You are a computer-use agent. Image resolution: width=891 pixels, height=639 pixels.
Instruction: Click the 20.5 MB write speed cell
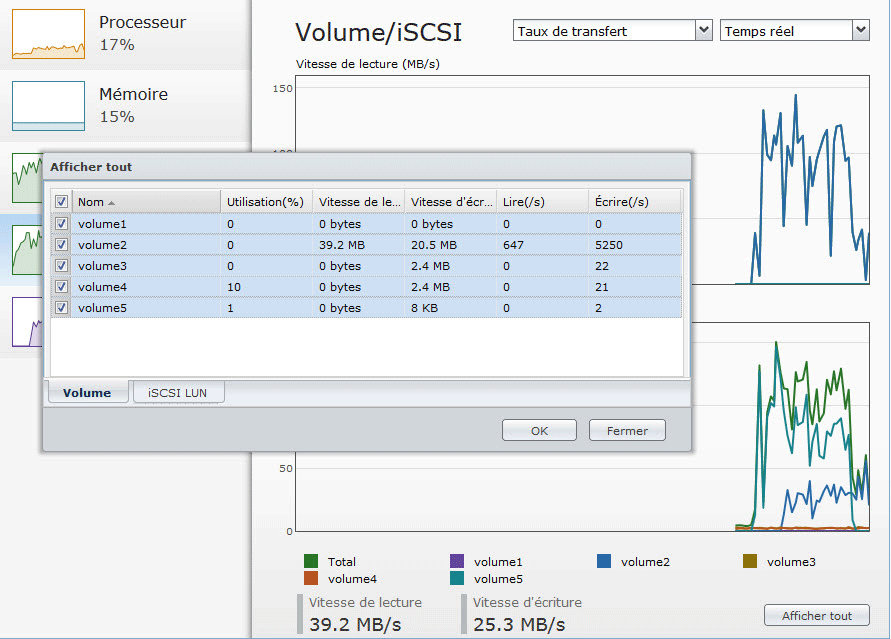(x=434, y=245)
